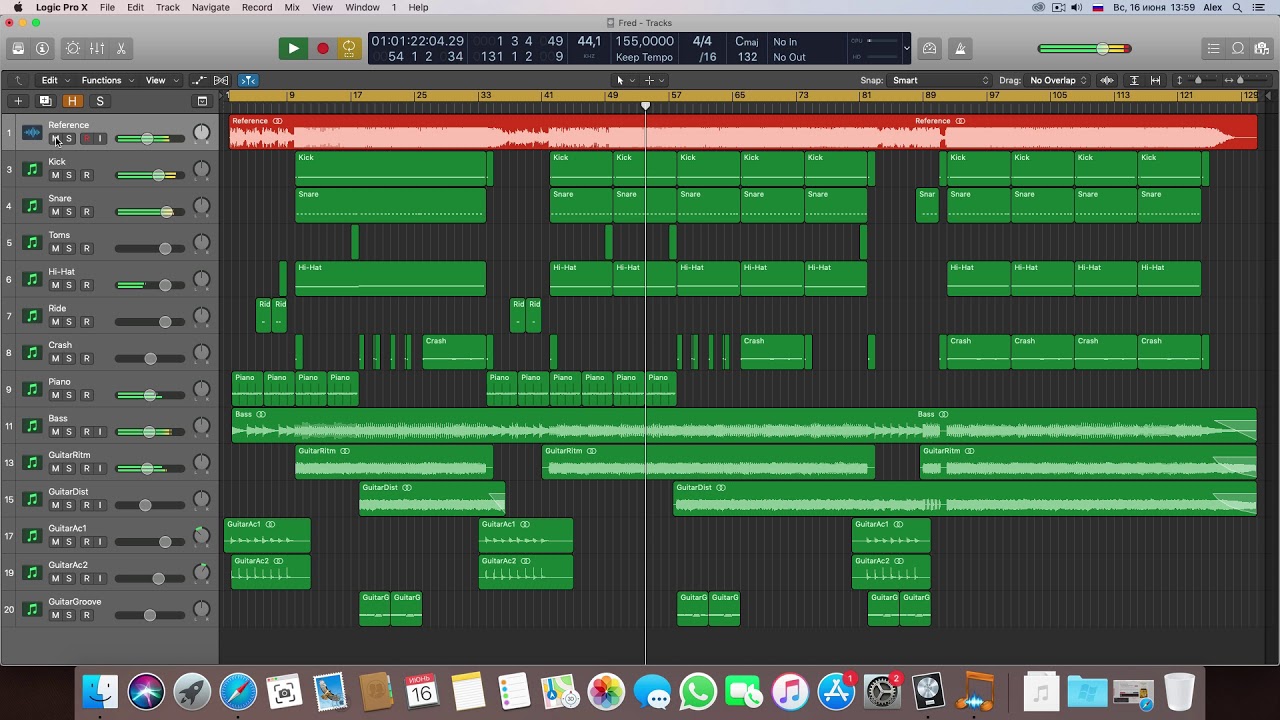
Task: Click the 4/4 time signature display
Action: click(702, 41)
